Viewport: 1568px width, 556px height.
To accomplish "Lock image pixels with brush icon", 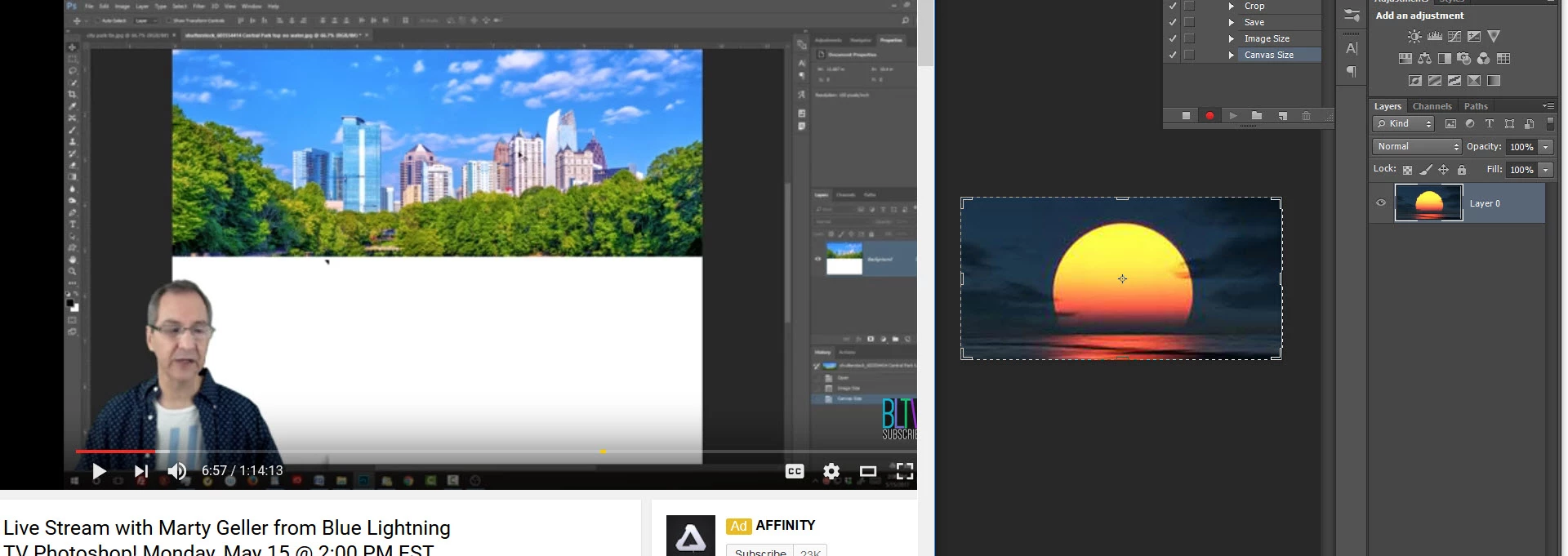I will coord(1426,170).
